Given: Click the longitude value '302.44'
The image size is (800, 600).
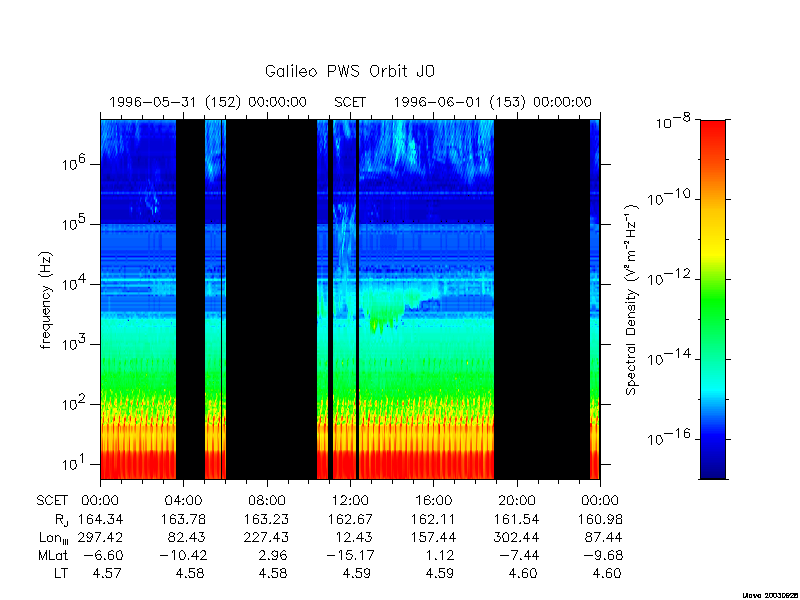Looking at the screenshot, I should point(517,537).
